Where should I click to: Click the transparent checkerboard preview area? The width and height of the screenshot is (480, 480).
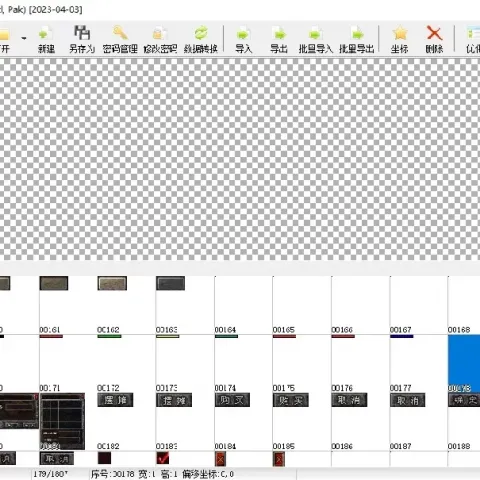[240, 159]
